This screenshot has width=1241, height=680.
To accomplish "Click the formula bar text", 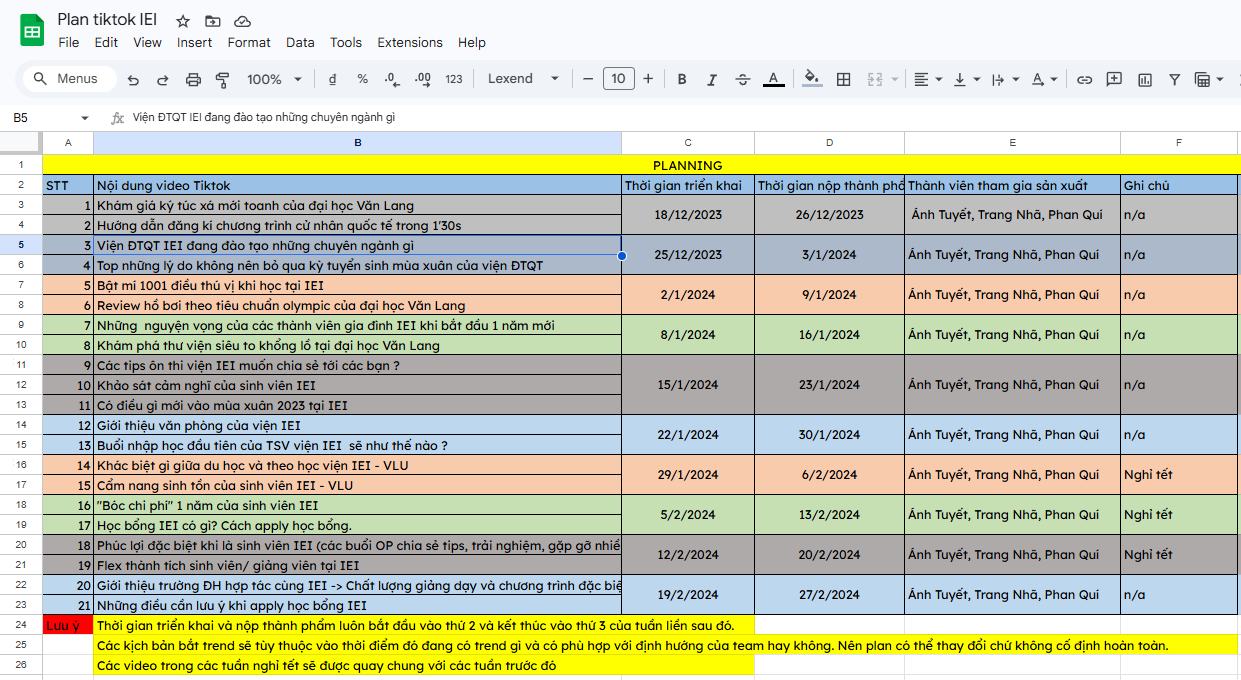I will [x=264, y=118].
